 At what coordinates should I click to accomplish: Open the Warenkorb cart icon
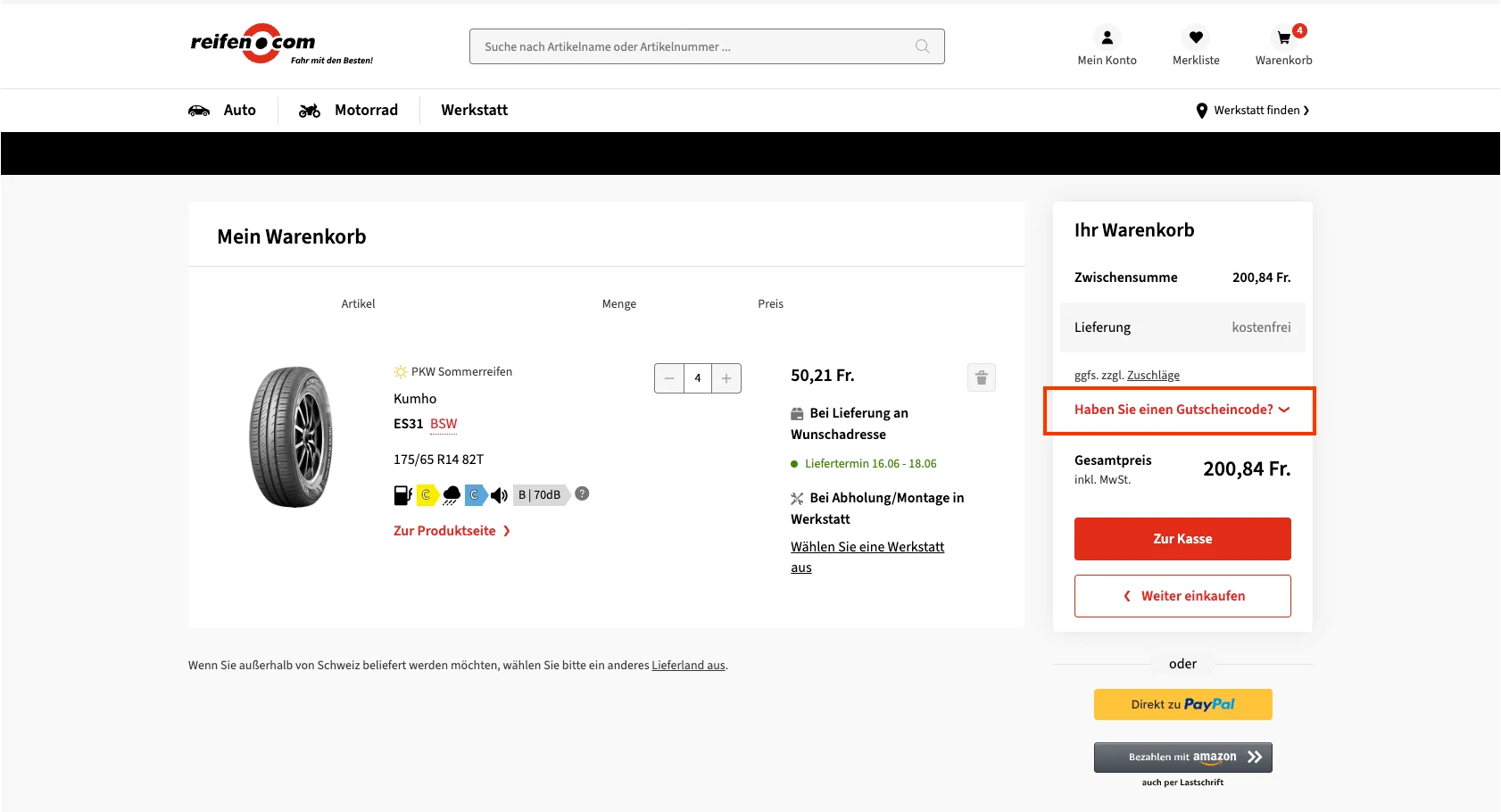1284,37
